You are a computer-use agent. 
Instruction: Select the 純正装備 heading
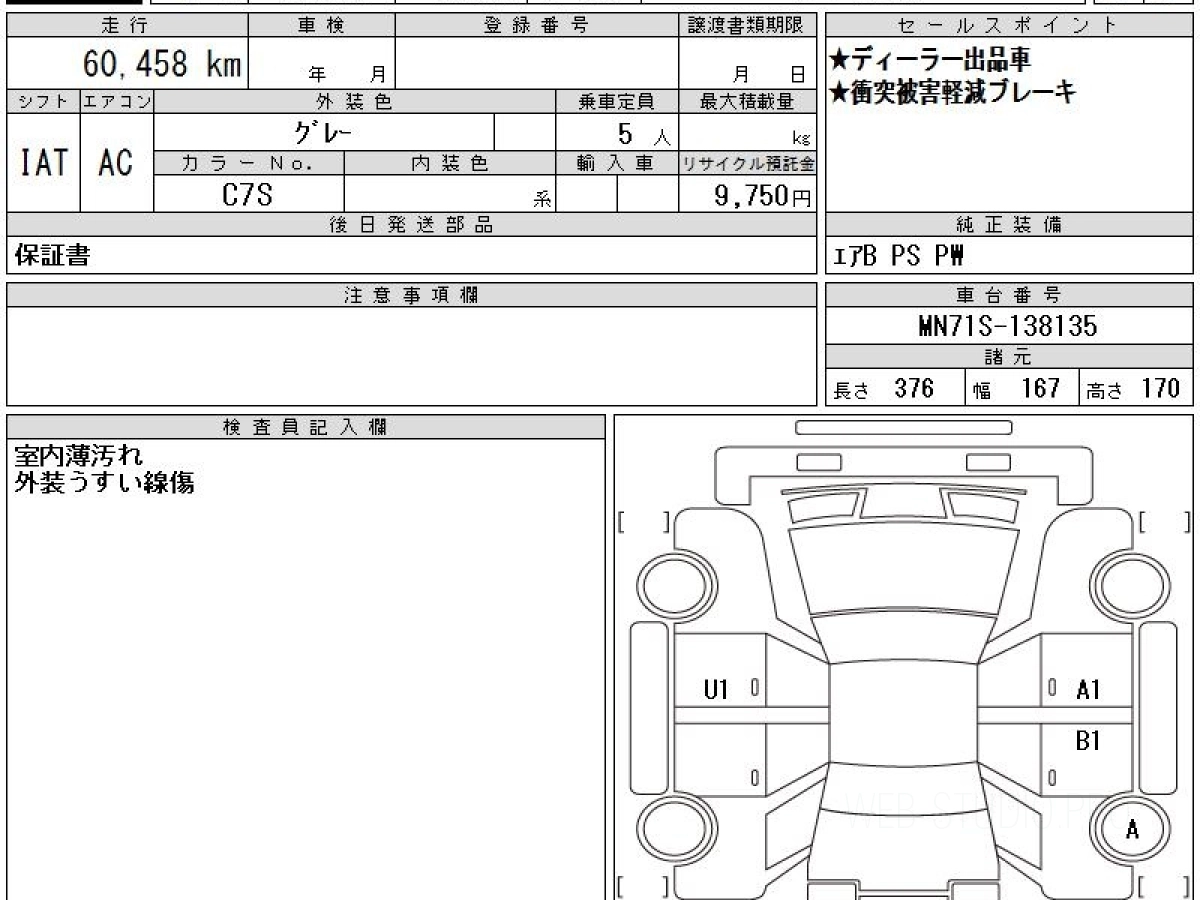(x=1009, y=225)
